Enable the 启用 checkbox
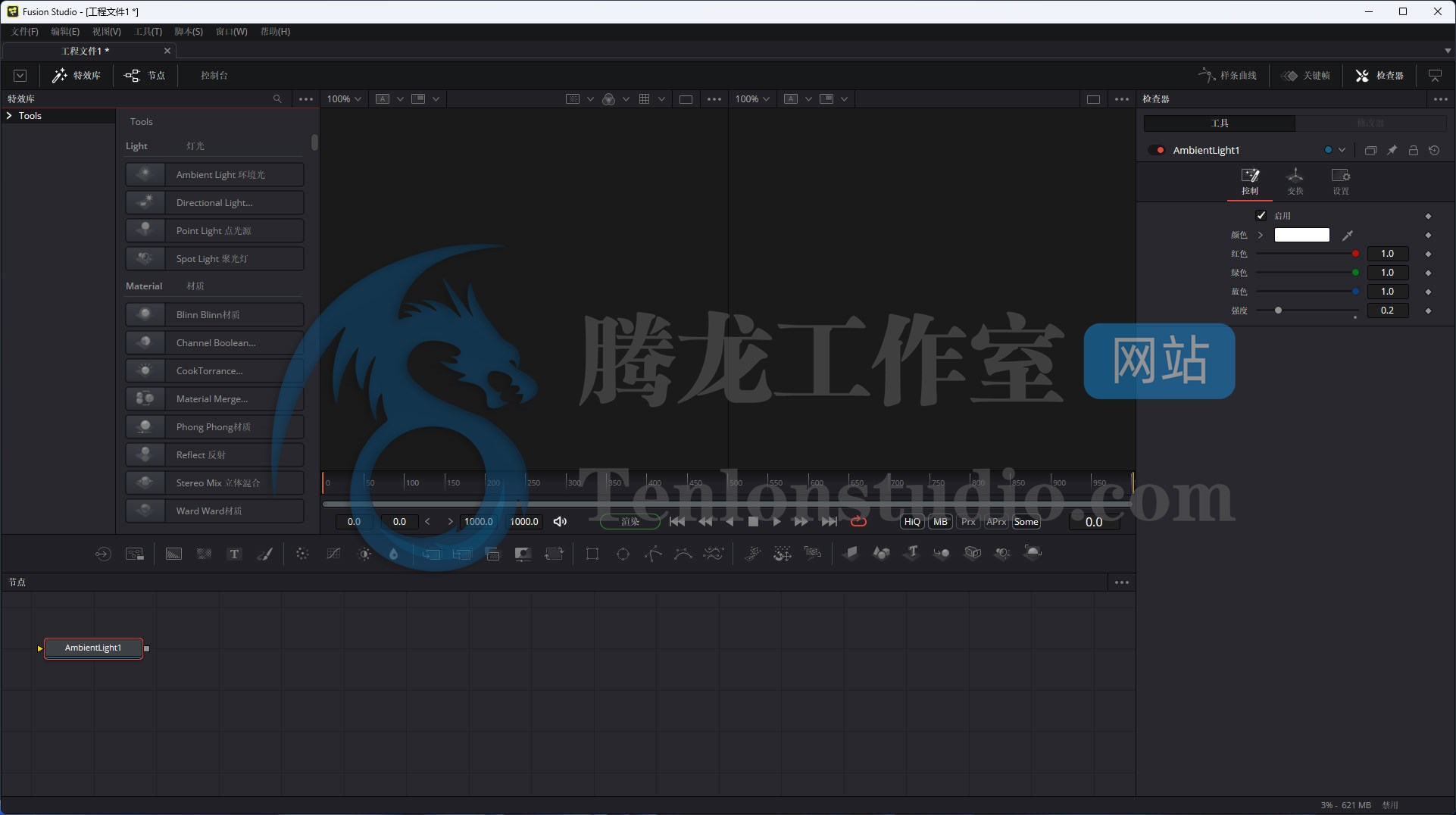Viewport: 1456px width, 815px height. pos(1261,215)
